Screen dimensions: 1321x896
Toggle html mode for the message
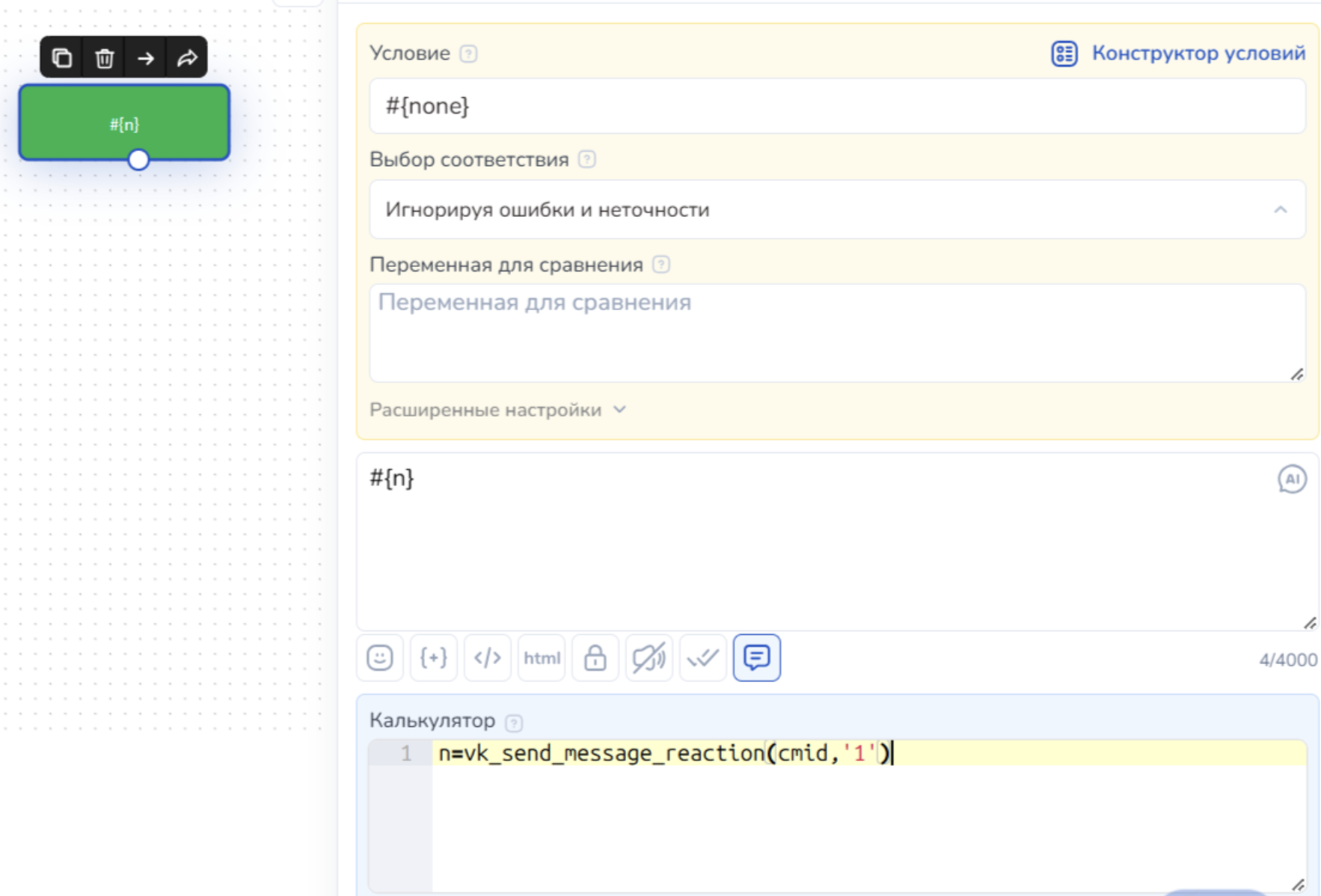[542, 658]
